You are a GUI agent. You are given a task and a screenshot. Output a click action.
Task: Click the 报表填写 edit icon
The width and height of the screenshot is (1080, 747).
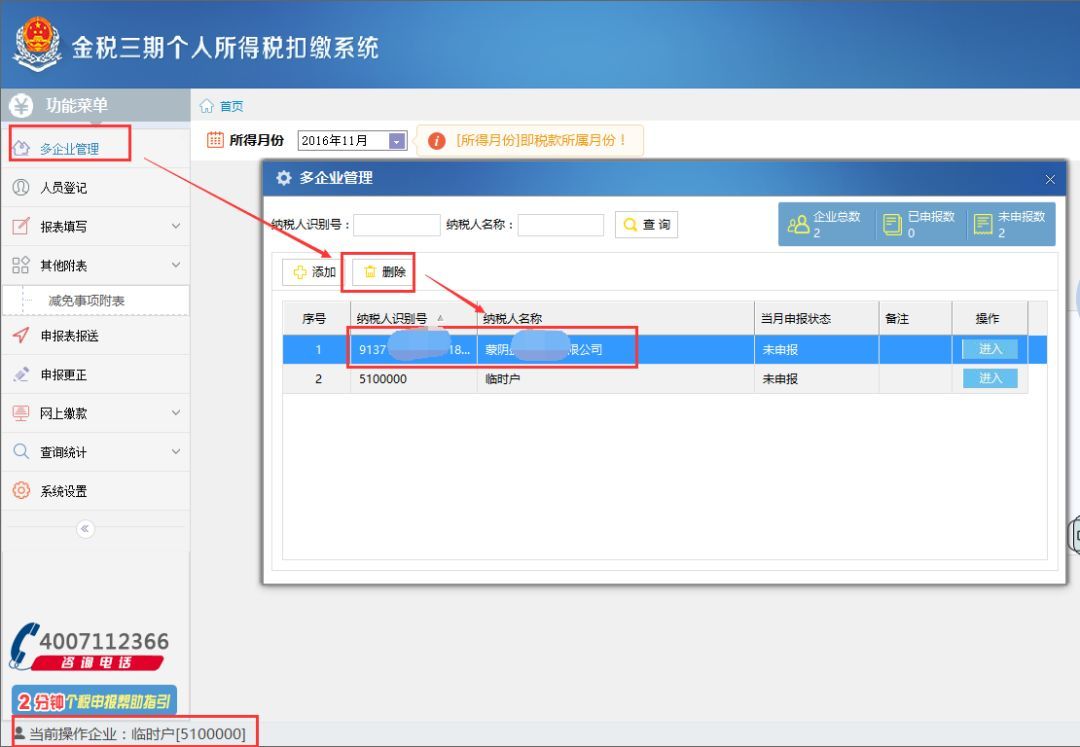tap(21, 226)
